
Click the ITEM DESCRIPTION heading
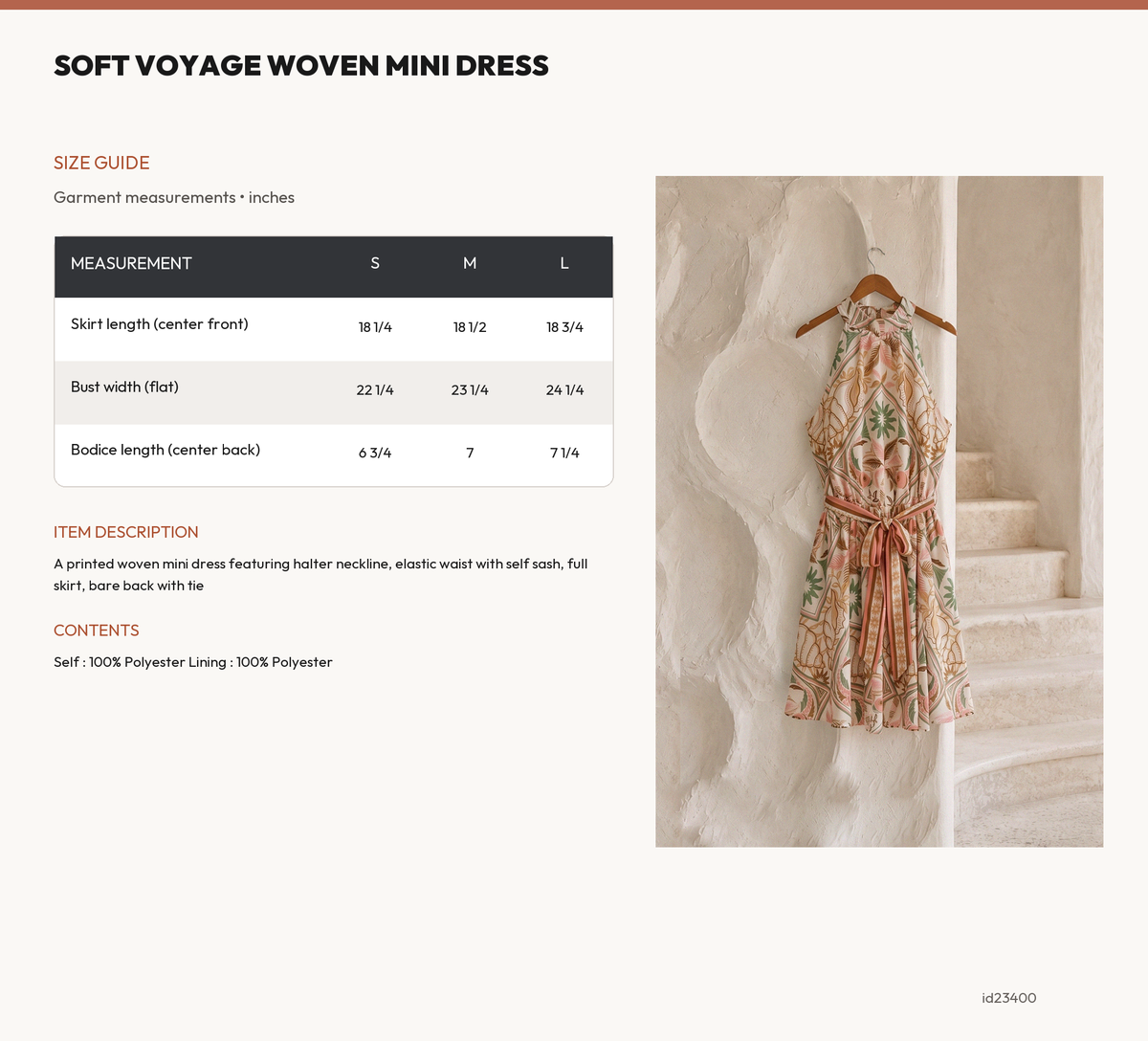[126, 532]
